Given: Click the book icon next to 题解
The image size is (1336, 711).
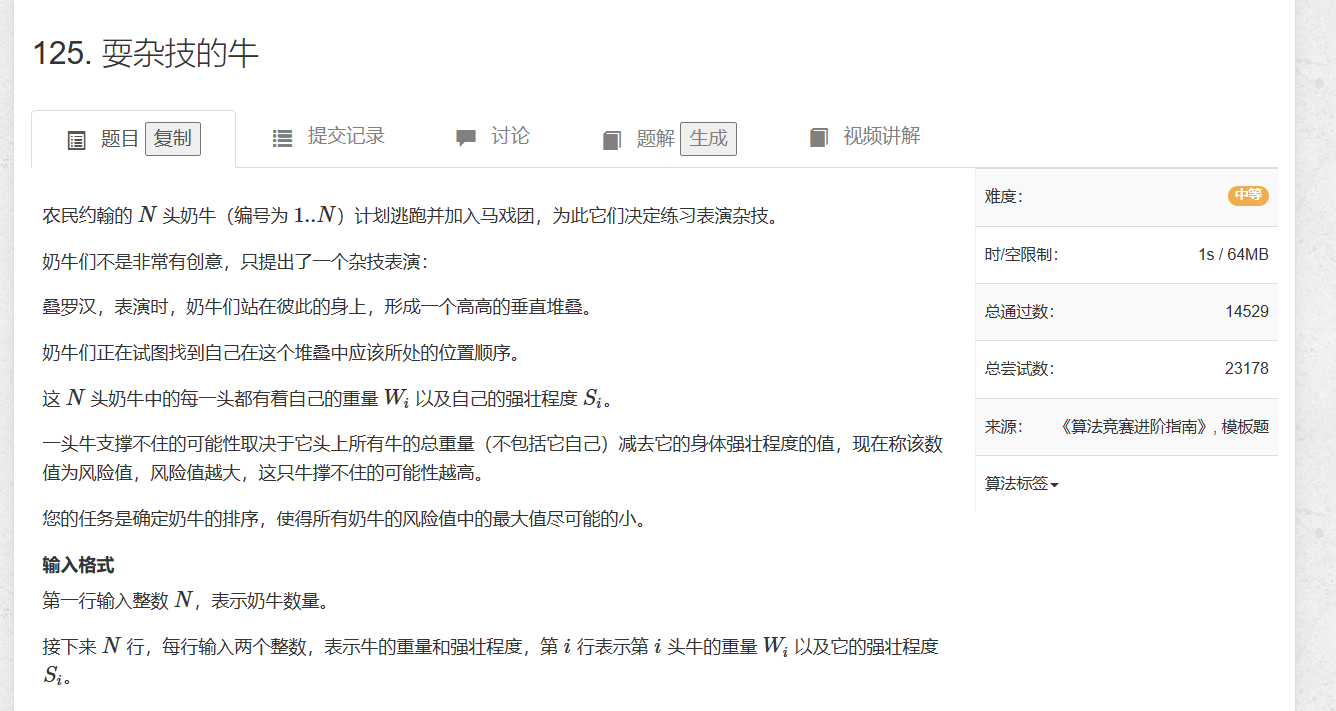Looking at the screenshot, I should 612,140.
